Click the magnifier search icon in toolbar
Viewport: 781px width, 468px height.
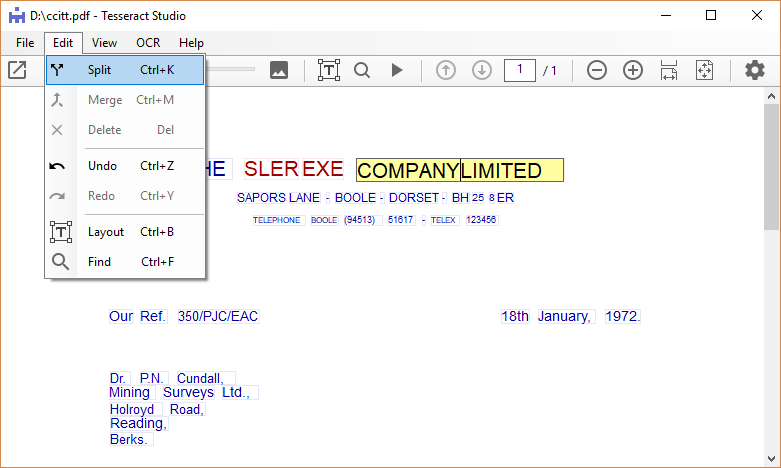[x=362, y=70]
